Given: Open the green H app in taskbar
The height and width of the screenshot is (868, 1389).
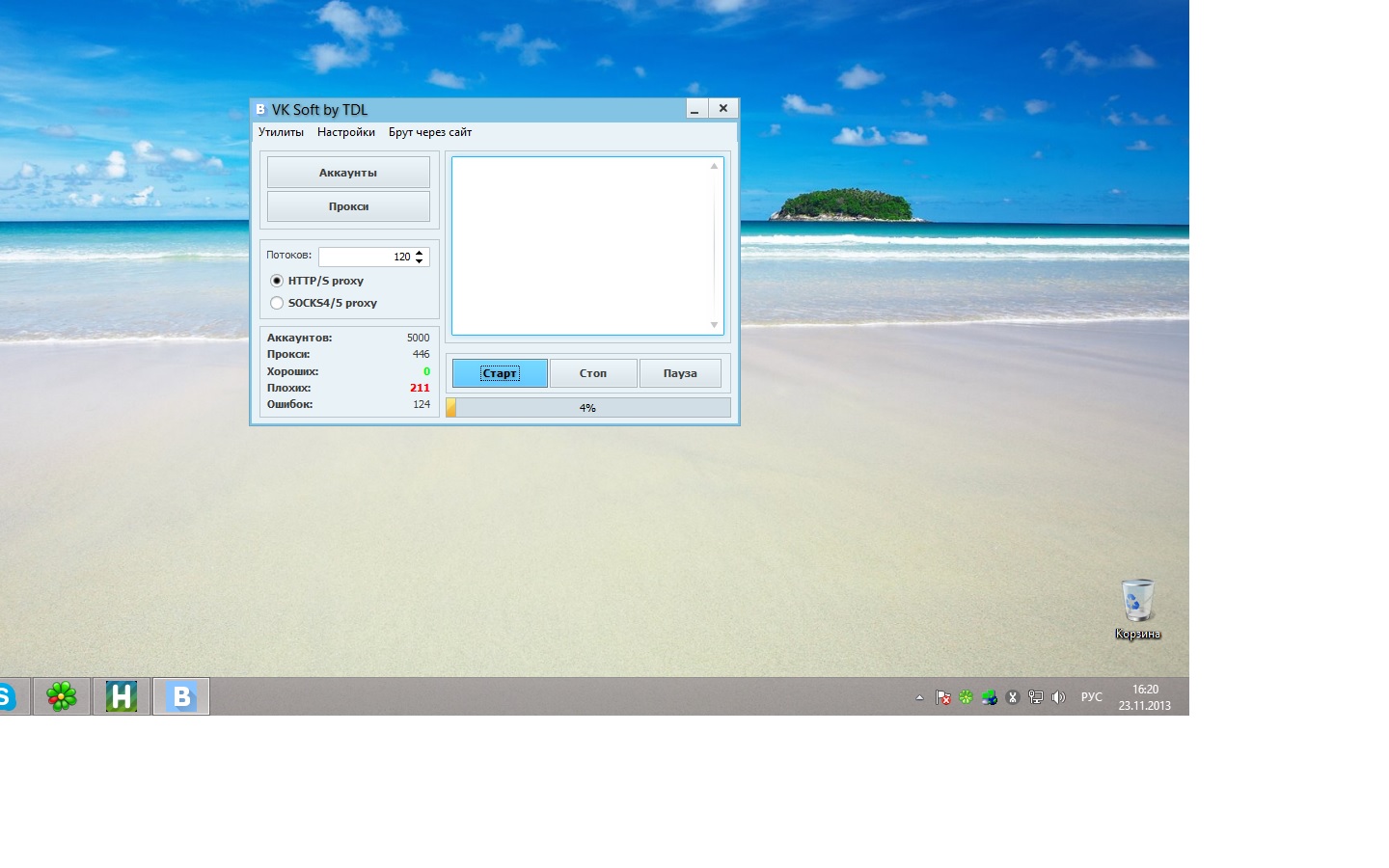Looking at the screenshot, I should click(122, 696).
